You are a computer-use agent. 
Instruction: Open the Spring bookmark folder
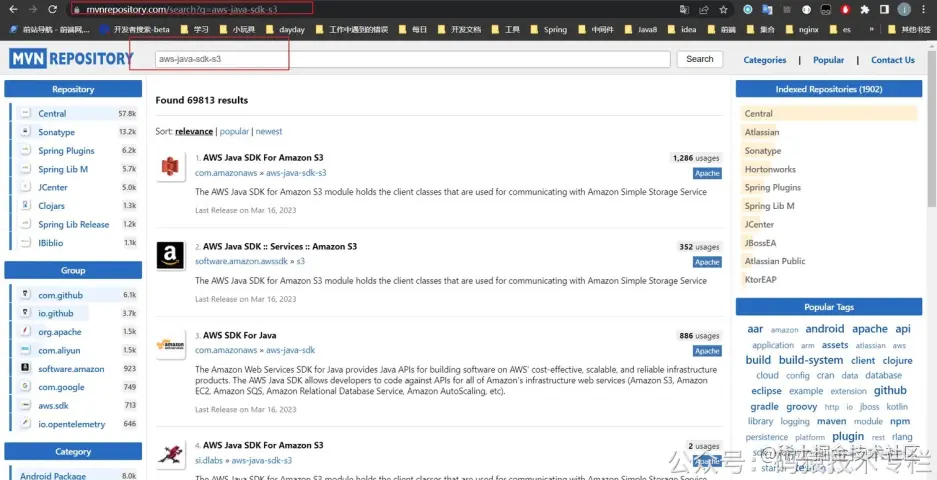pos(549,29)
